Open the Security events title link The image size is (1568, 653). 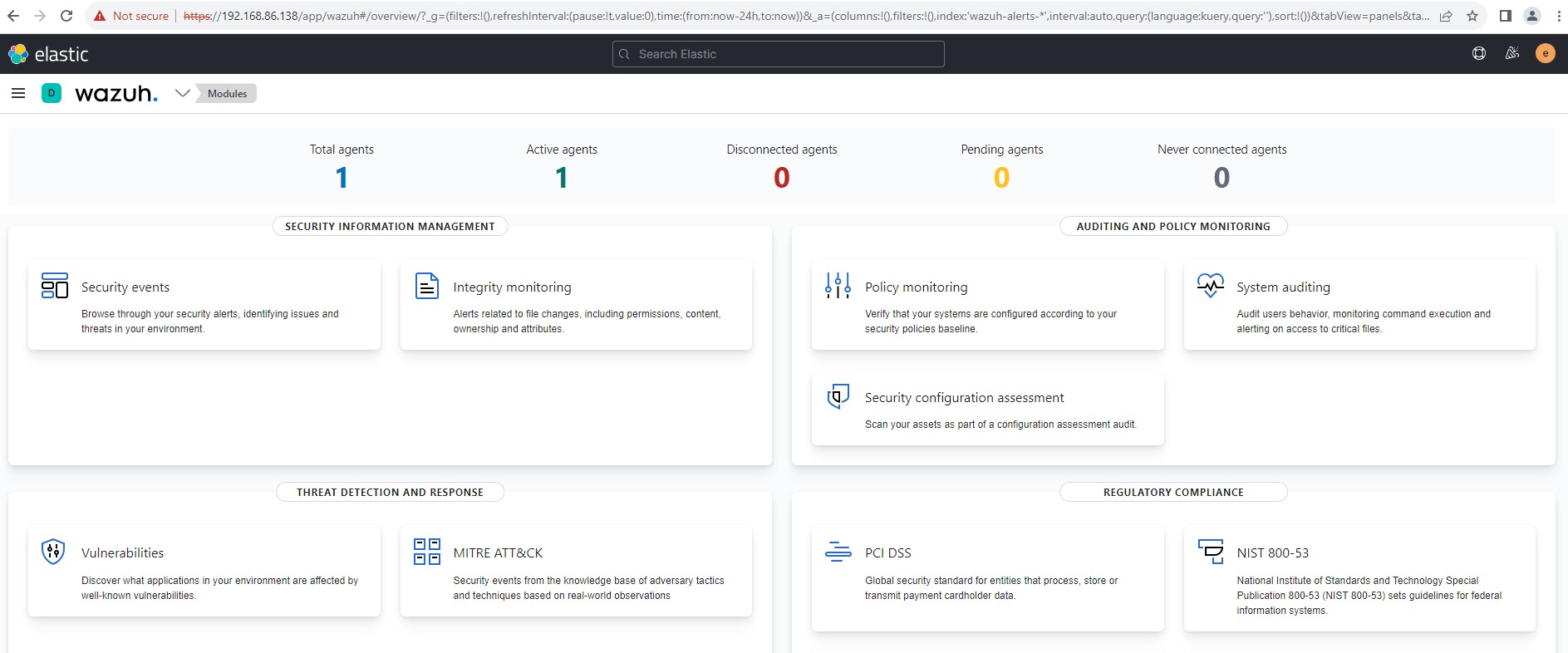tap(125, 287)
